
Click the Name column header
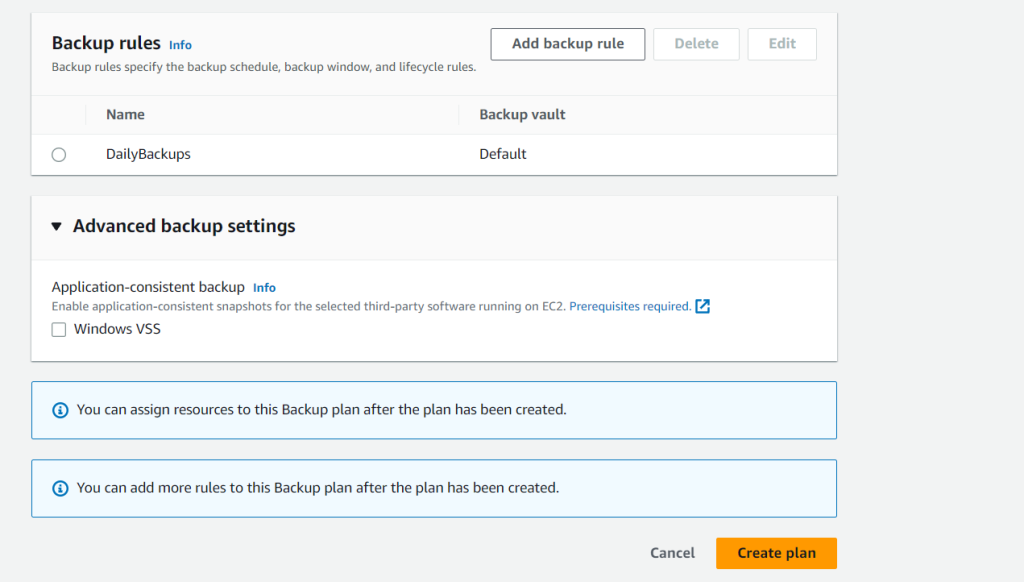click(x=125, y=115)
